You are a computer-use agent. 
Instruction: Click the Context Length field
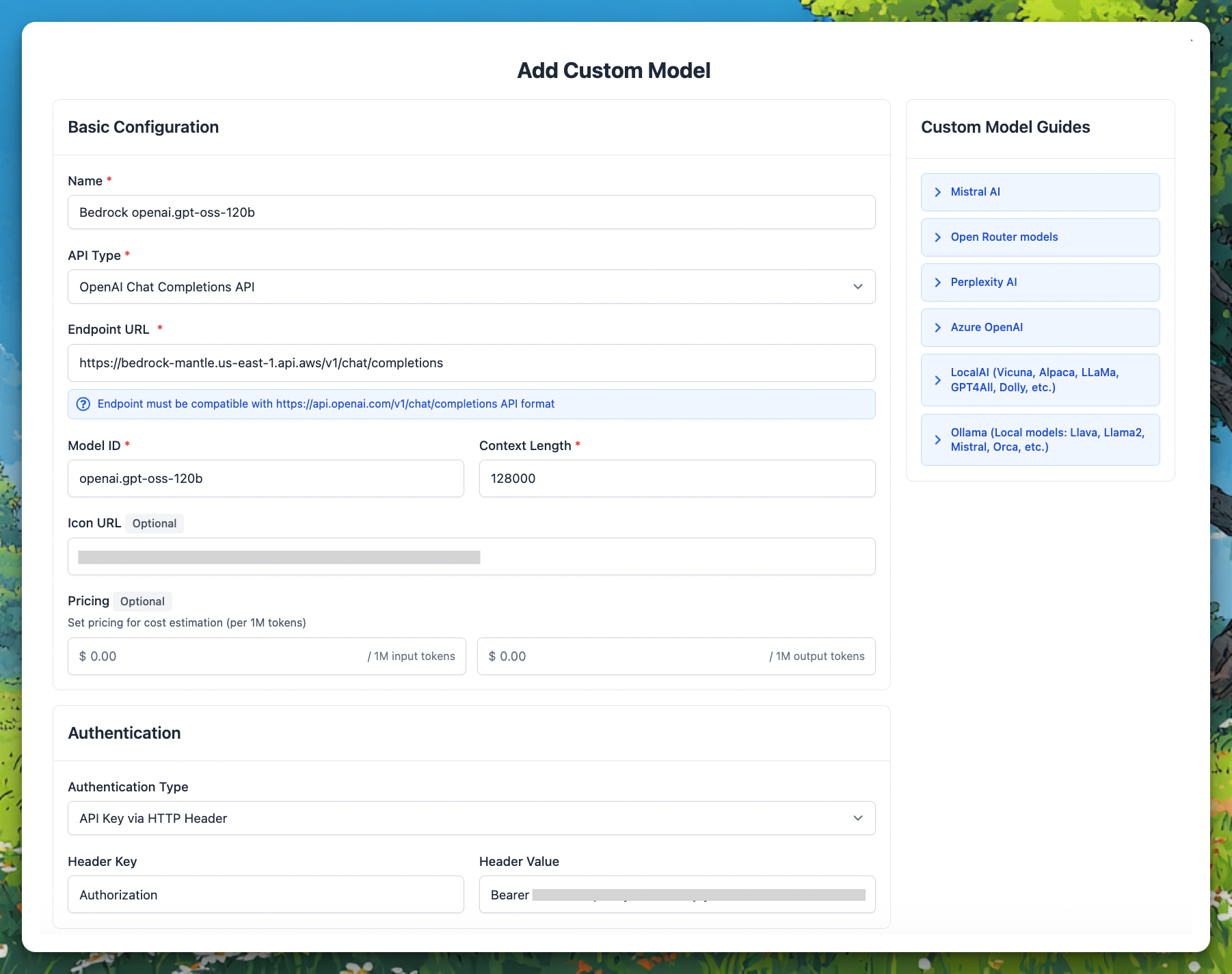point(676,479)
